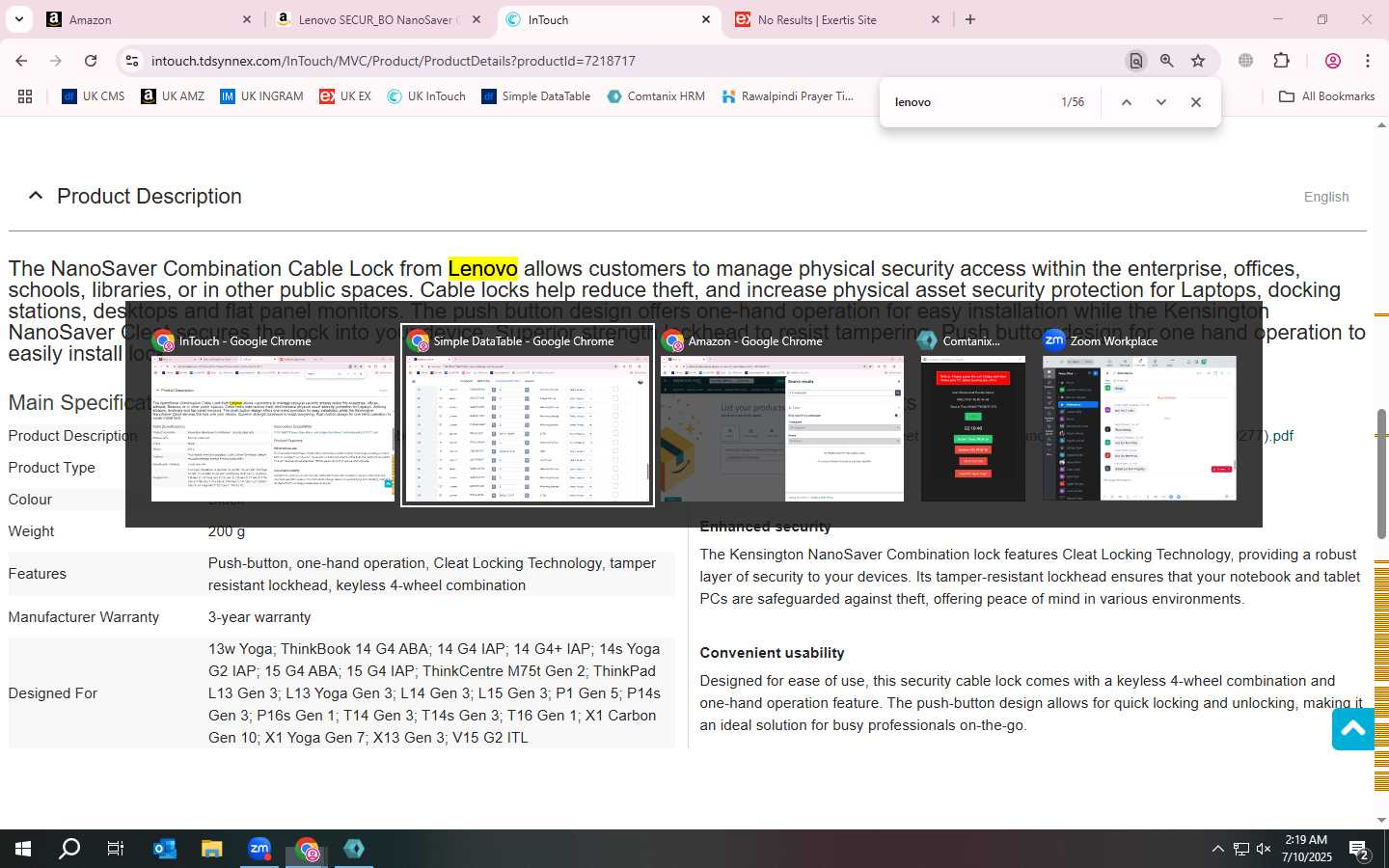Click the find-in-page icon in address bar
The image size is (1389, 868).
pos(1136,61)
